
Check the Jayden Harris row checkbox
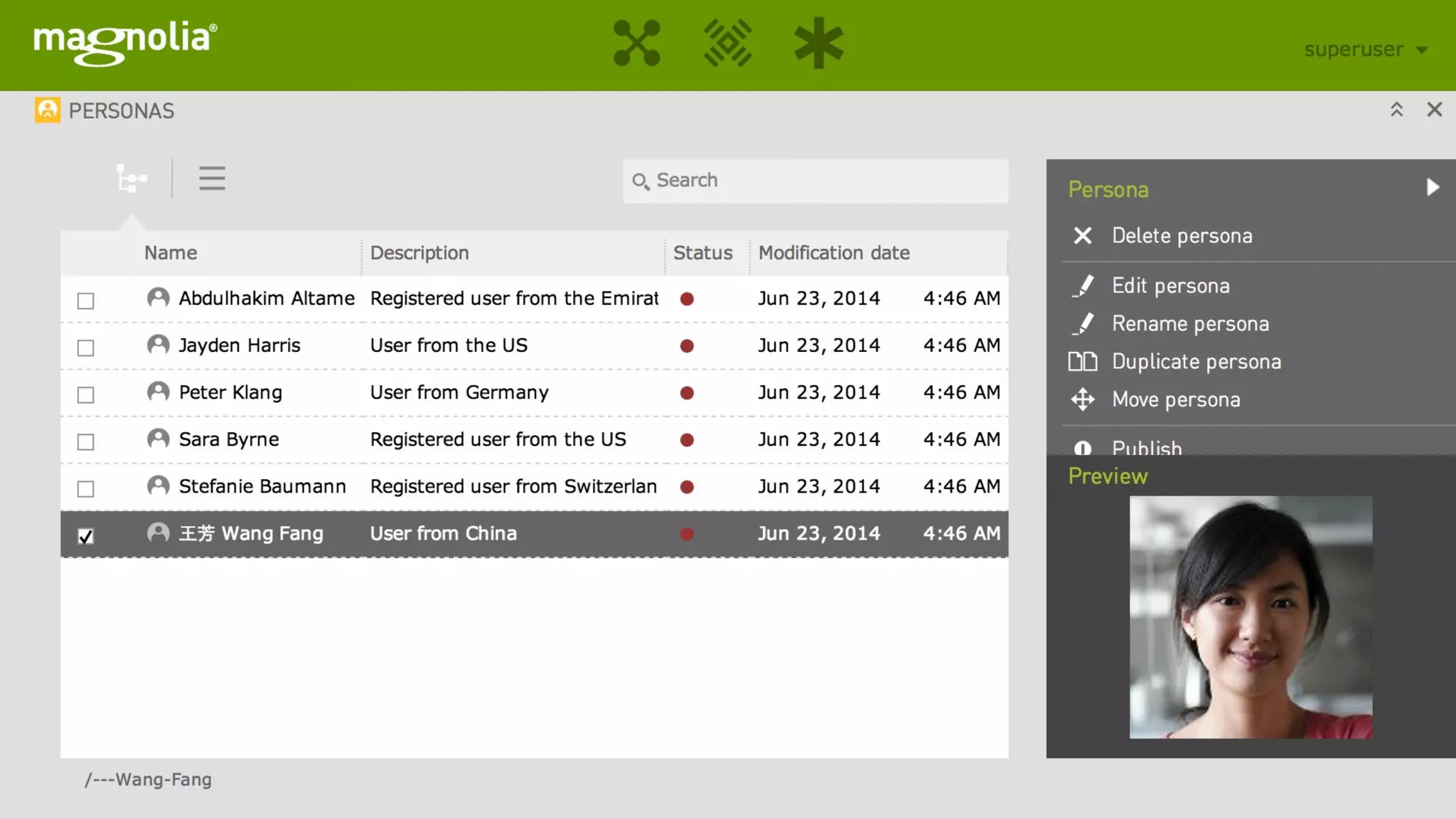click(x=85, y=348)
